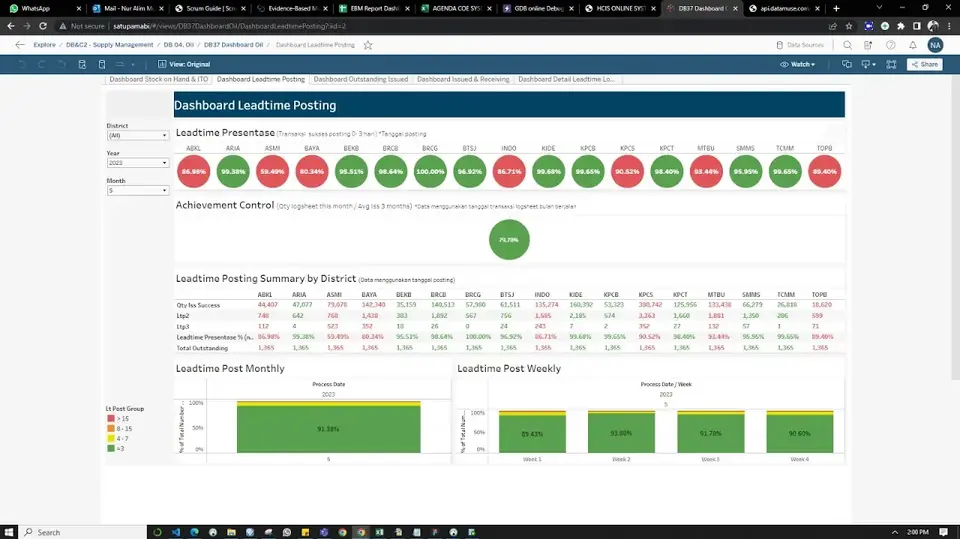The height and width of the screenshot is (539, 960).
Task: Open the notifications bell
Action: (x=912, y=45)
